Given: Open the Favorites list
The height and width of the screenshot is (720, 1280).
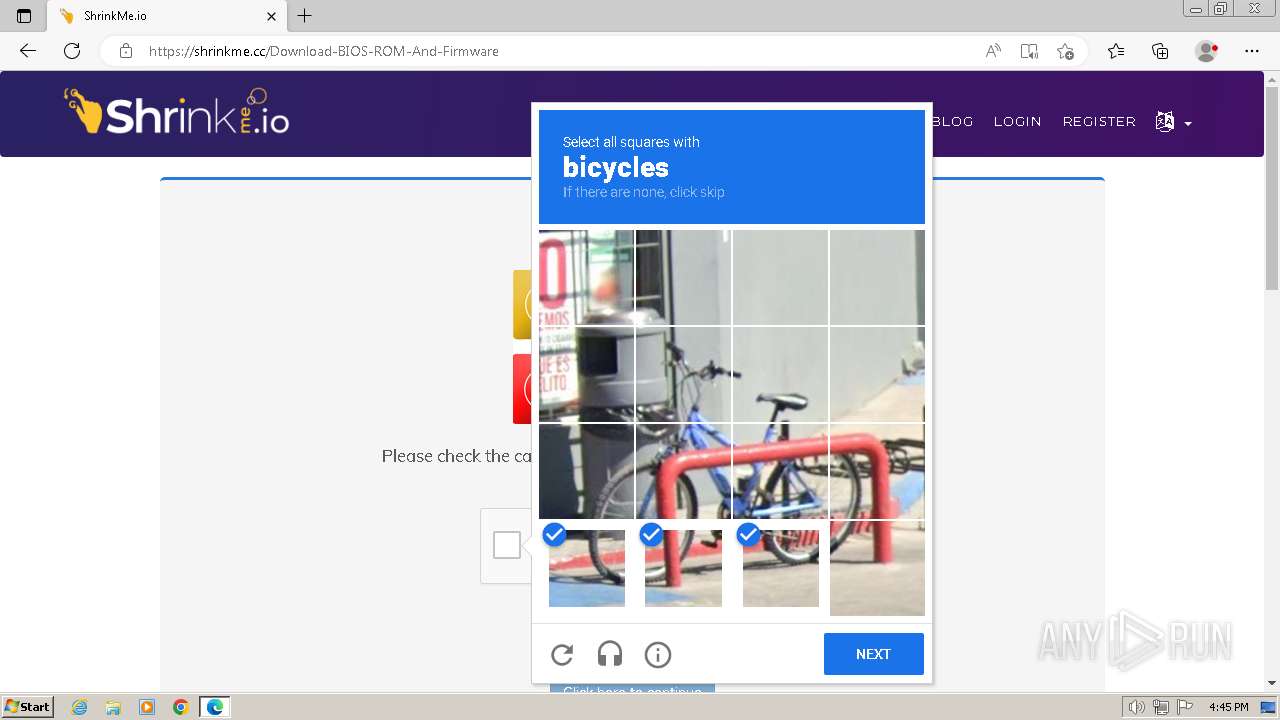Looking at the screenshot, I should [1116, 51].
